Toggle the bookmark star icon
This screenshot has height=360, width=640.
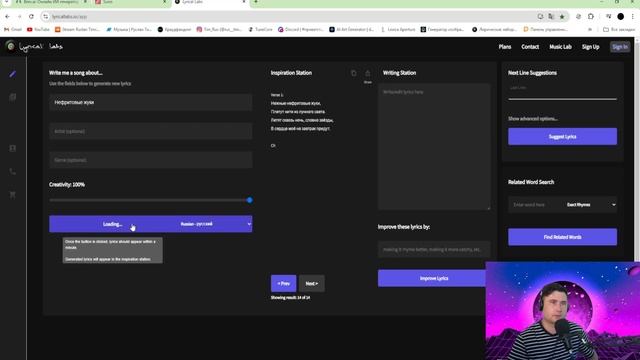562,16
